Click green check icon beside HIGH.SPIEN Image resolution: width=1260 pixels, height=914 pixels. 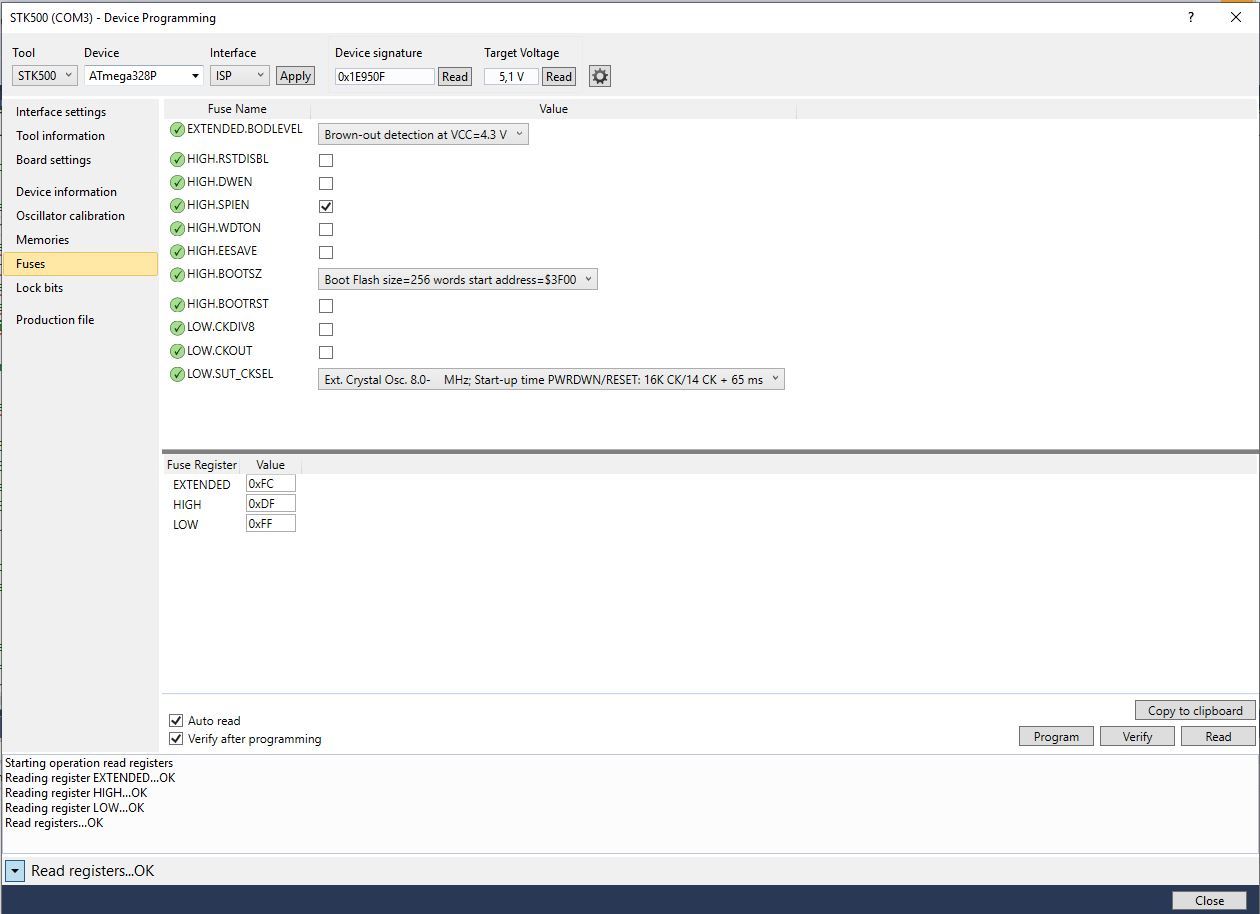(x=177, y=205)
